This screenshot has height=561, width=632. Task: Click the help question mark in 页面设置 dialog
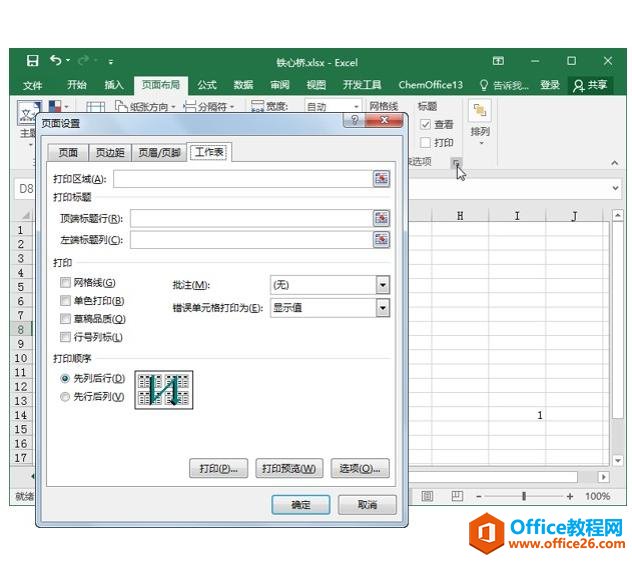tap(354, 120)
